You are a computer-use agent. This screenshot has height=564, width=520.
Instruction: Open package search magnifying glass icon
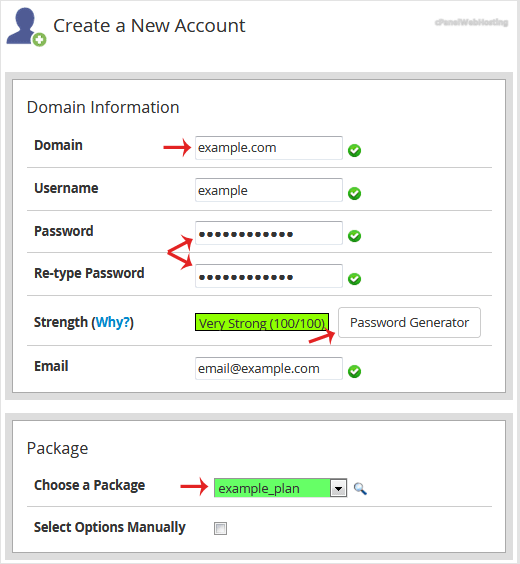[x=360, y=488]
